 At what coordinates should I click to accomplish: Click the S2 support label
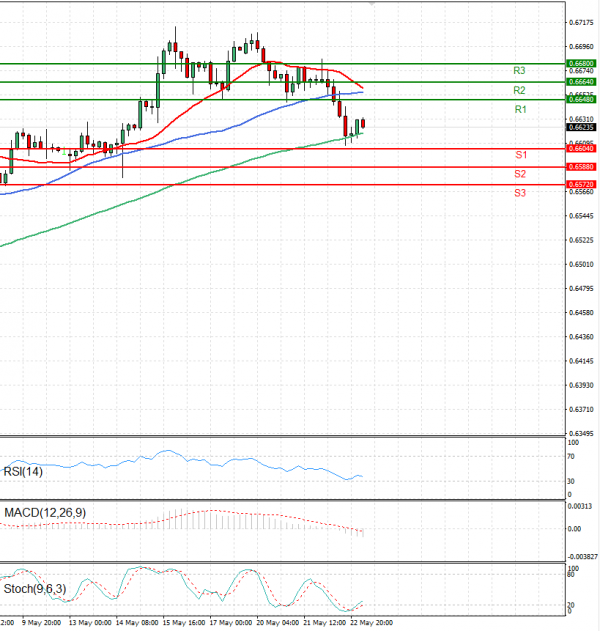[520, 174]
